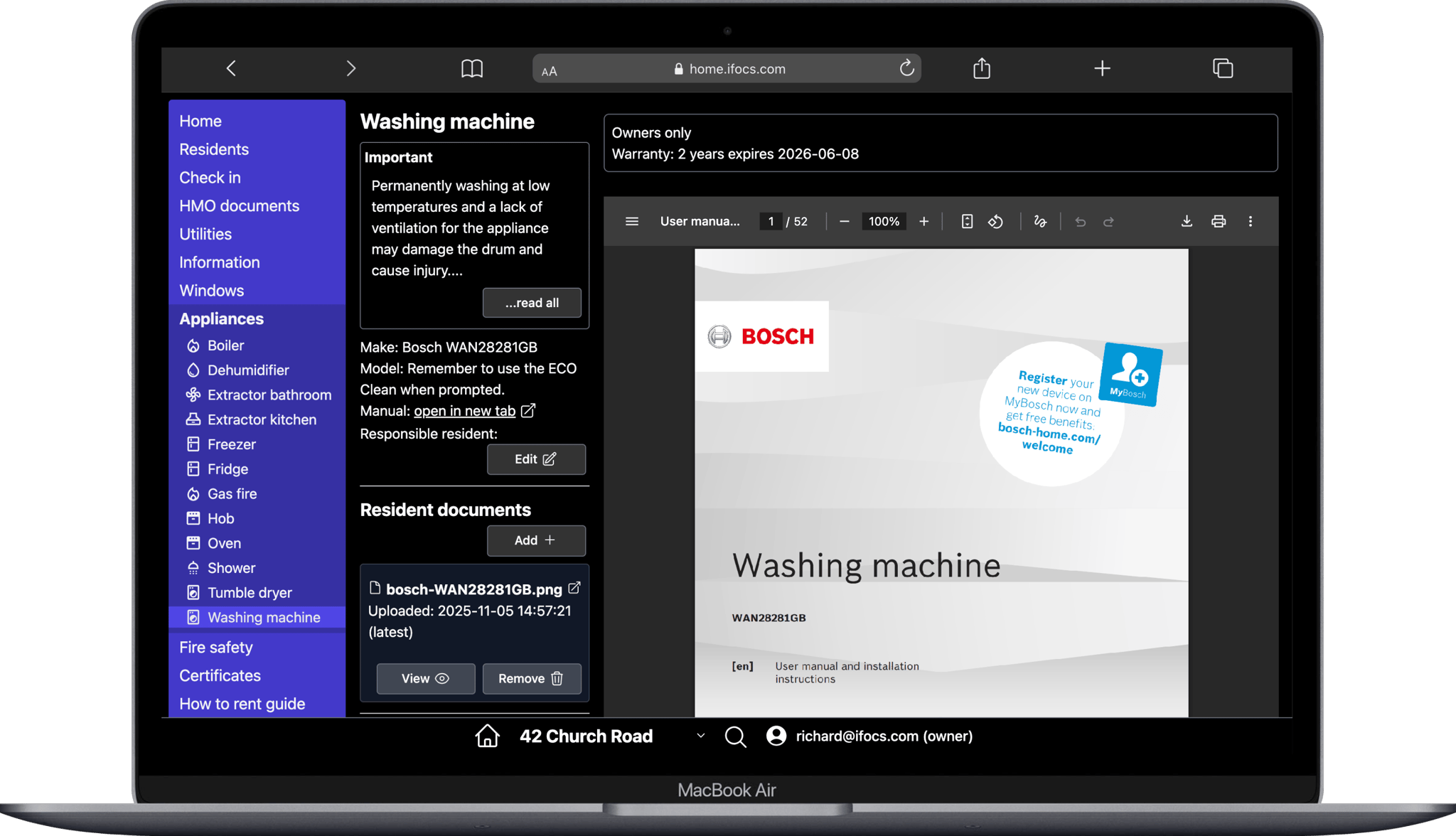Open the Utilities section

point(205,234)
